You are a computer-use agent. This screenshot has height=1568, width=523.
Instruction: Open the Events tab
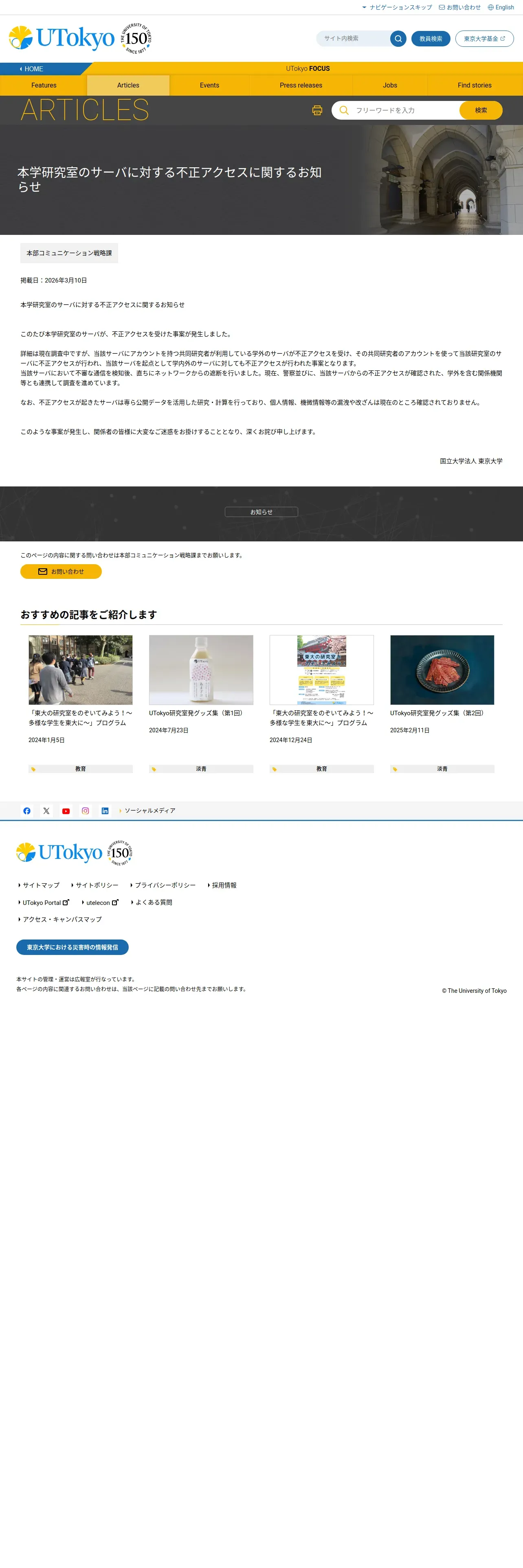pos(209,85)
